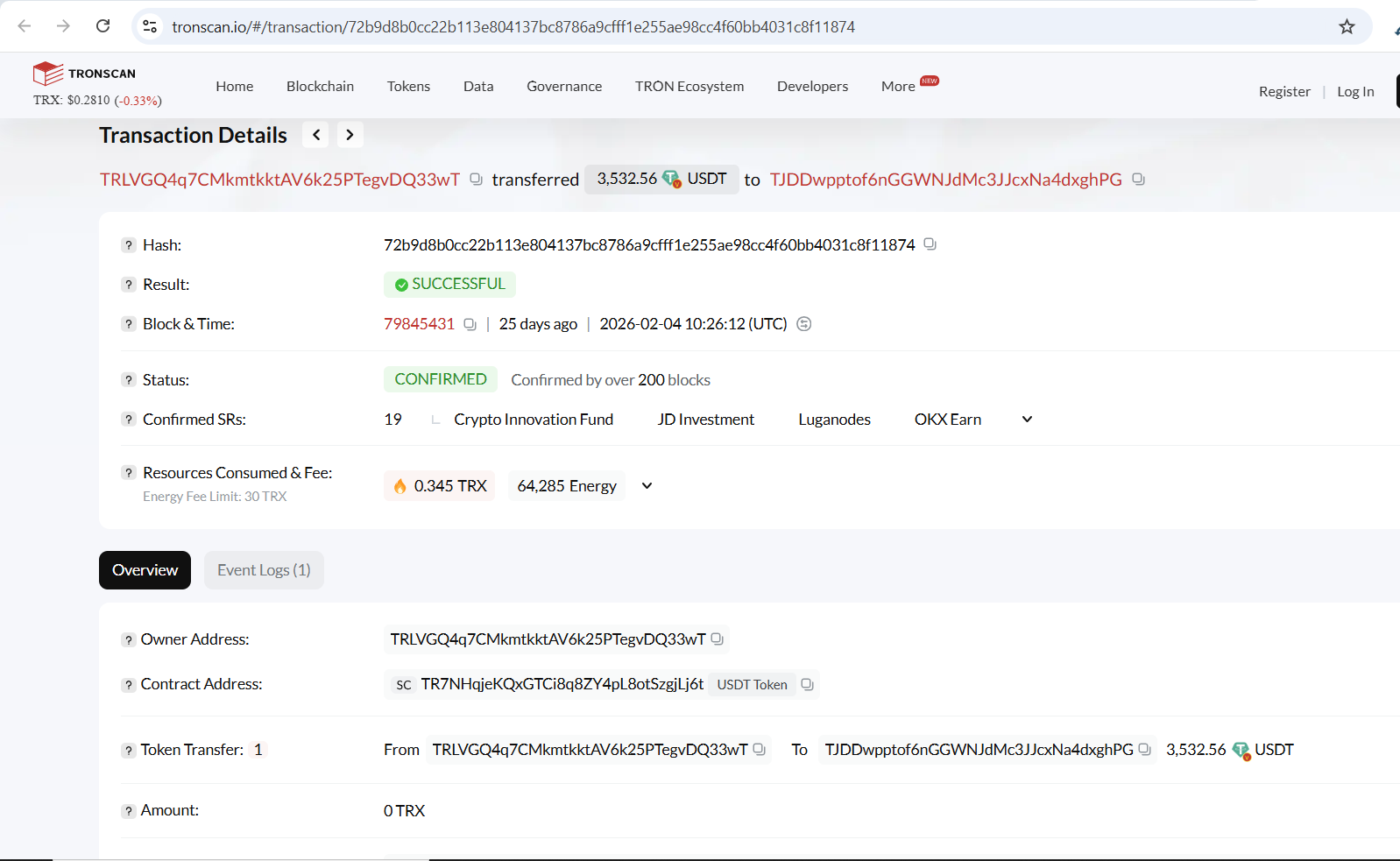1400x861 pixels.
Task: Open the TR7NHqjeKQx contract address link
Action: 562,684
